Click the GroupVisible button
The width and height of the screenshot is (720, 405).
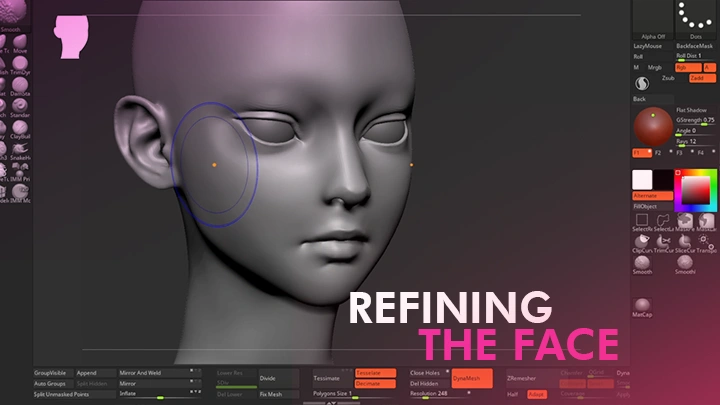click(x=53, y=373)
